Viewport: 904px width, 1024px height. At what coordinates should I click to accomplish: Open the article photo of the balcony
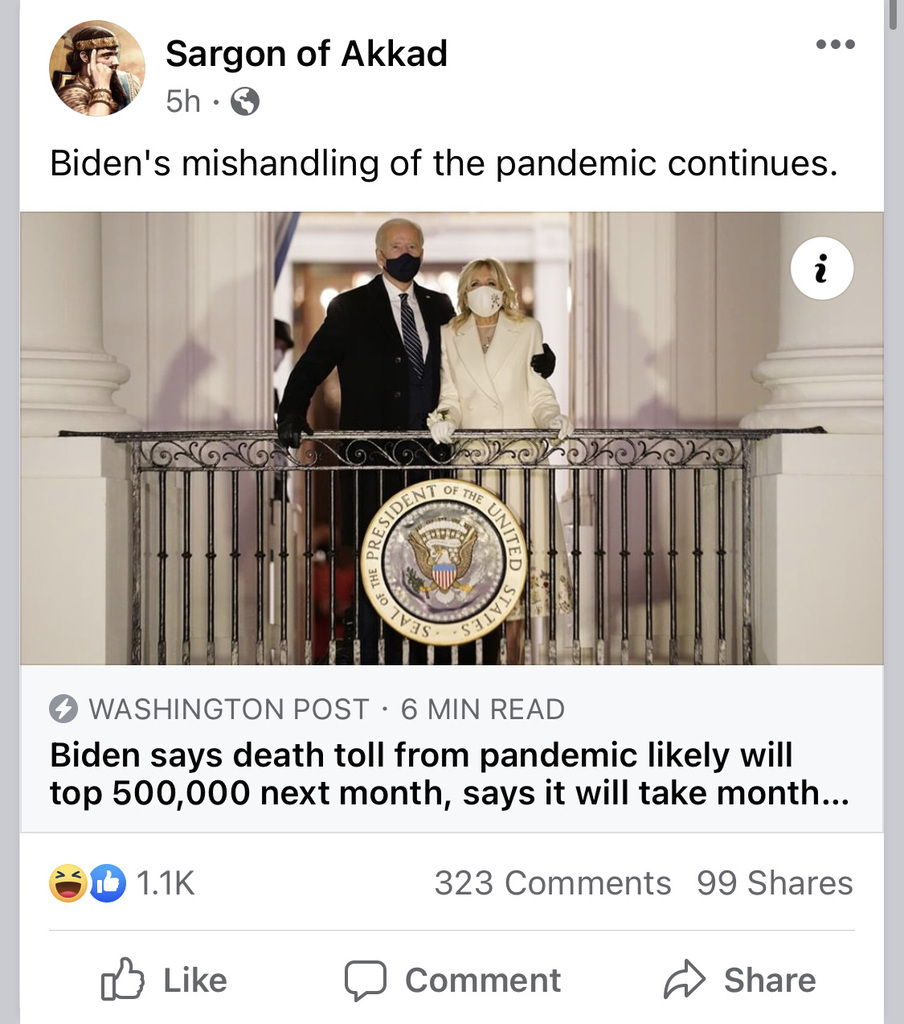click(x=451, y=438)
